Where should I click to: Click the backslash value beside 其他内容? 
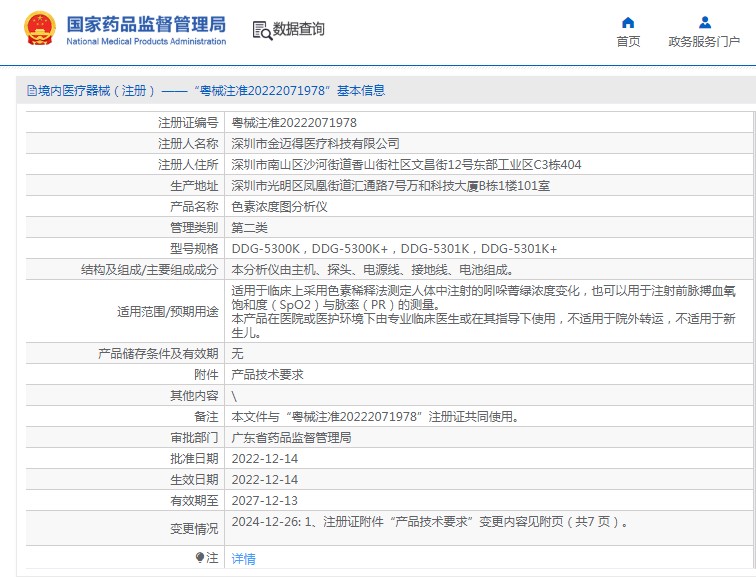(x=234, y=396)
